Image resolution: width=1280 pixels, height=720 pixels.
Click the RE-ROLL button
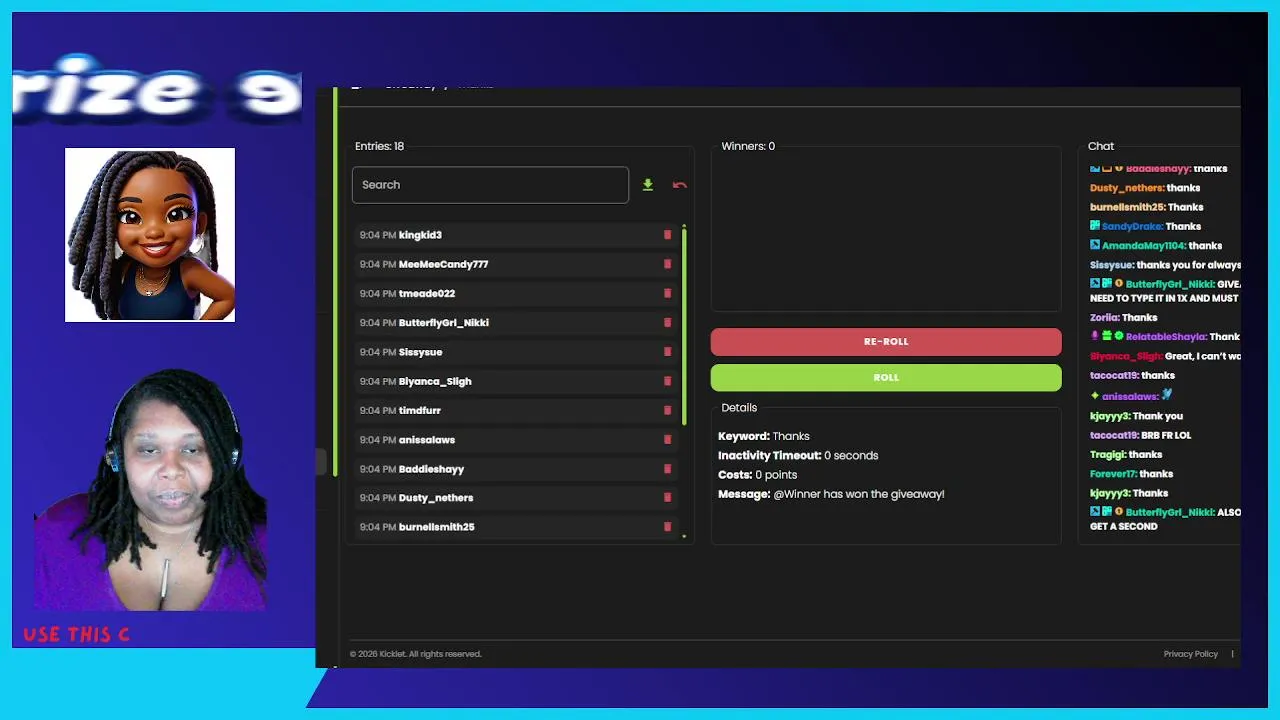click(886, 342)
